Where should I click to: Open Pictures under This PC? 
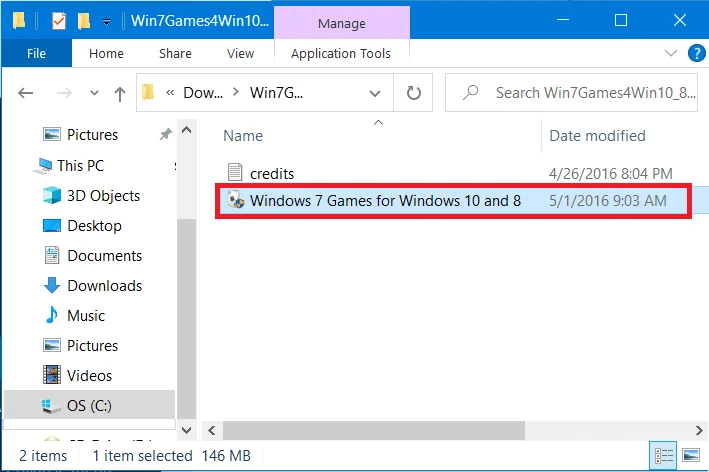(92, 345)
